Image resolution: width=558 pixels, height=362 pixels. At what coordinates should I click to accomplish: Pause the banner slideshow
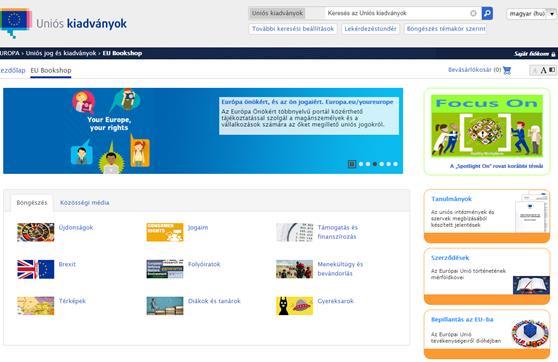point(352,164)
